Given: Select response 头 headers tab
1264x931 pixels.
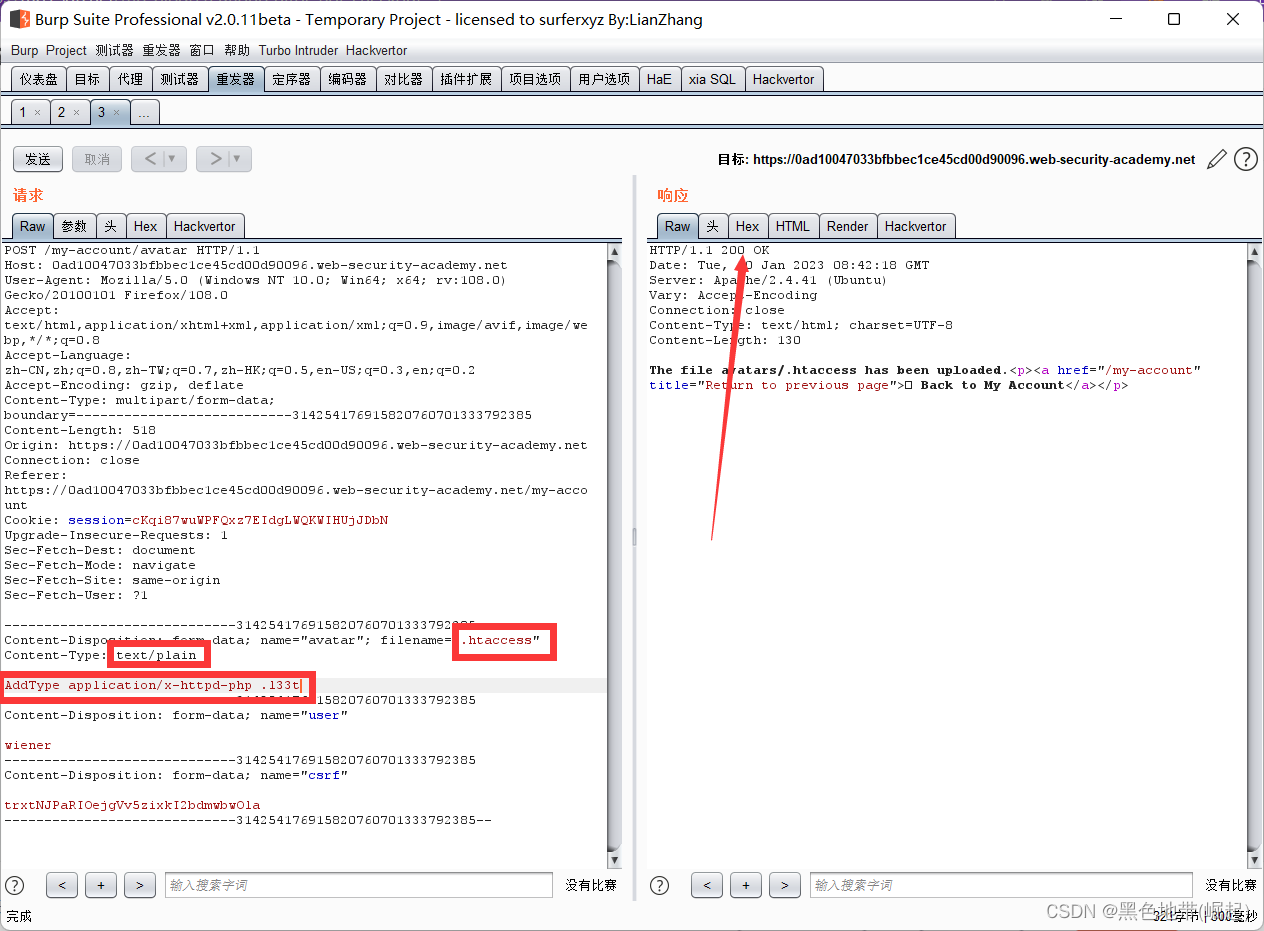Looking at the screenshot, I should 713,226.
